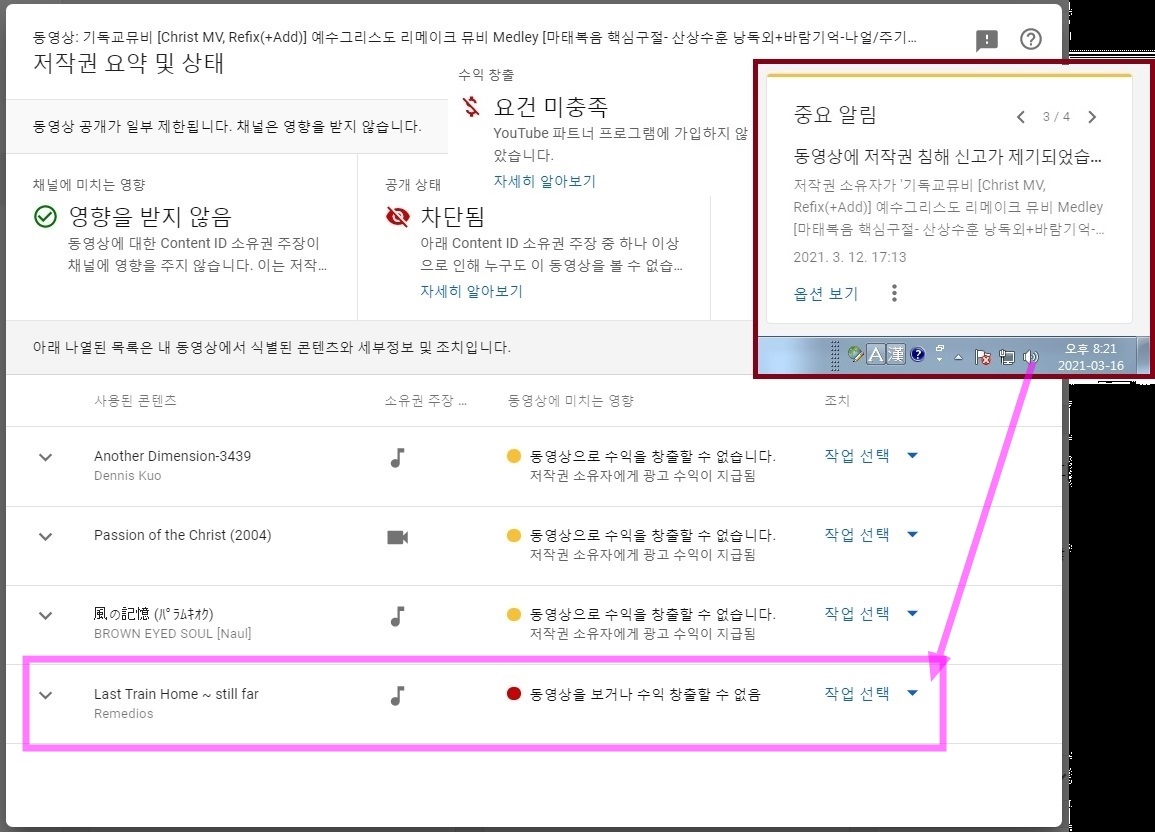Click the 요건 미충족 monetization status text
Image resolution: width=1155 pixels, height=832 pixels.
point(551,107)
